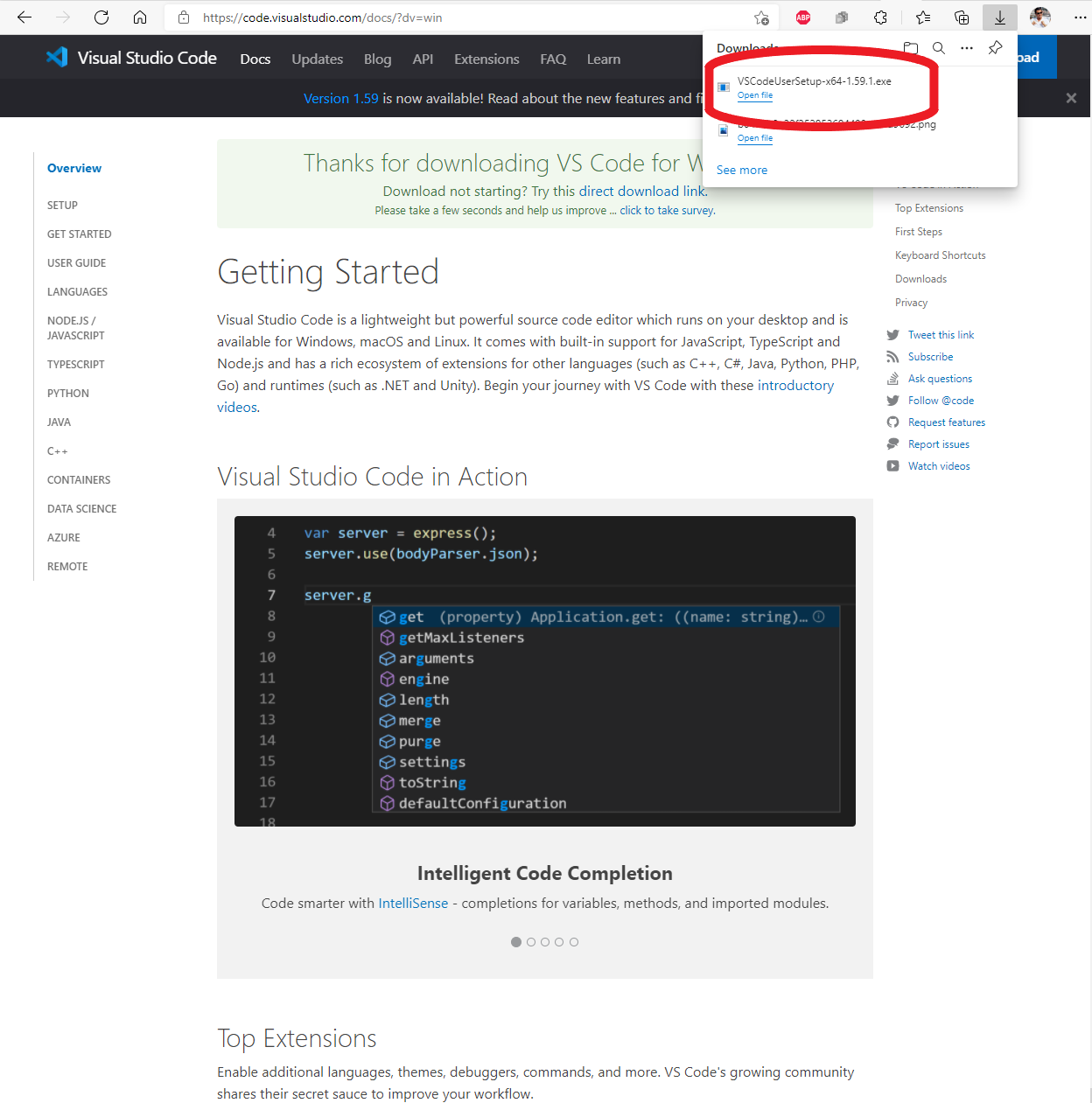Open the ABP extension icon
Screen dimensions: 1092x1103
pyautogui.click(x=803, y=17)
